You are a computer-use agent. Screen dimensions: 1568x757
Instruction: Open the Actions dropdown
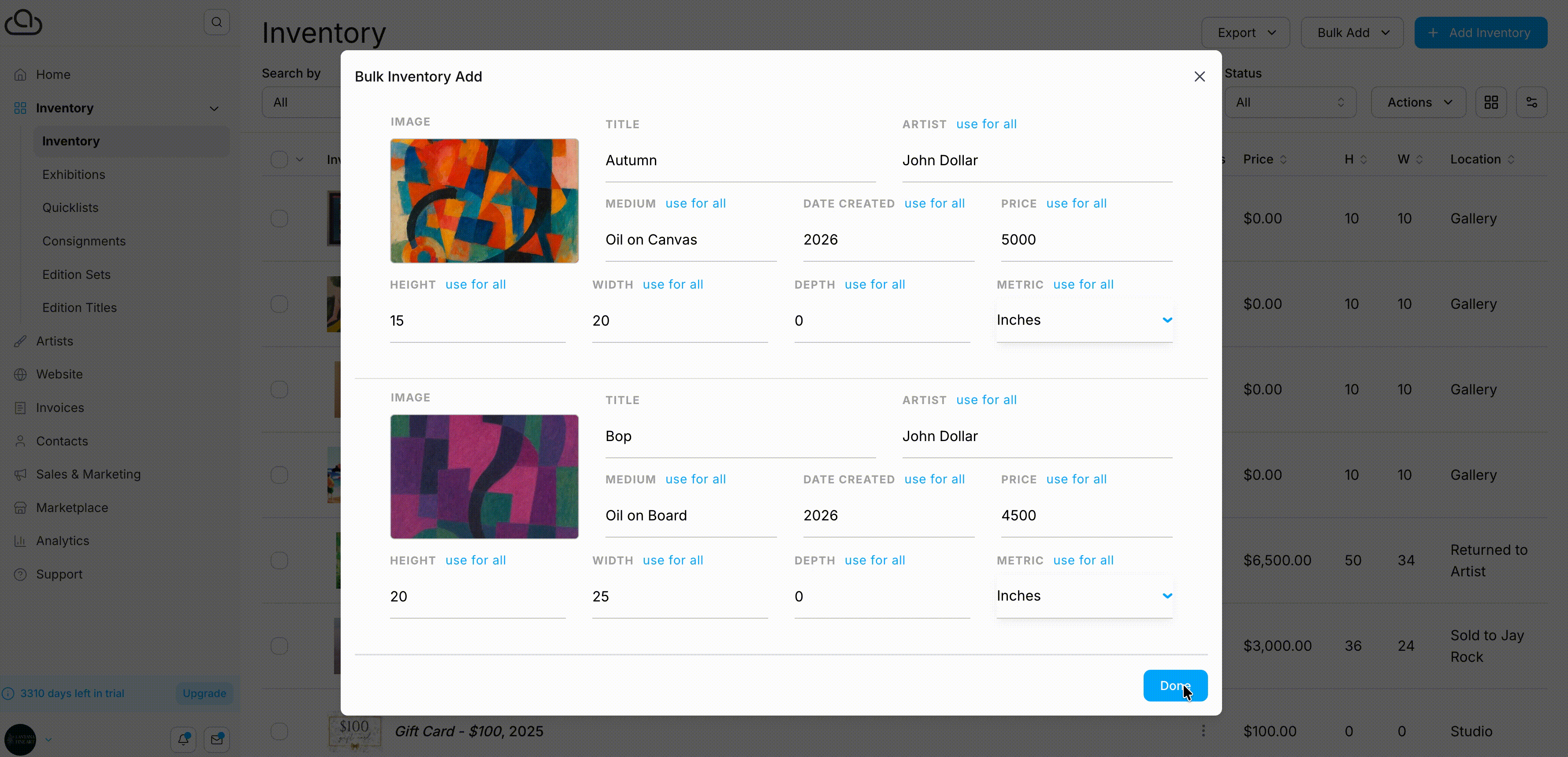pos(1419,102)
